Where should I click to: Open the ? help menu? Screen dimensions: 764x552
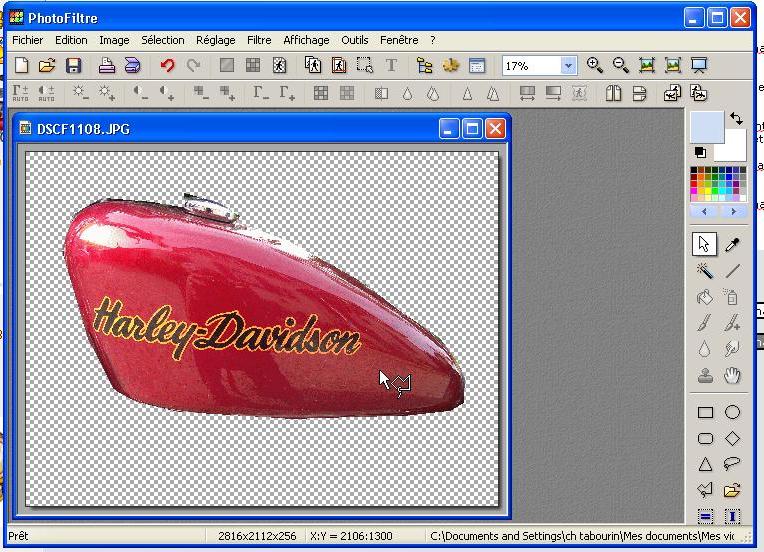point(433,40)
